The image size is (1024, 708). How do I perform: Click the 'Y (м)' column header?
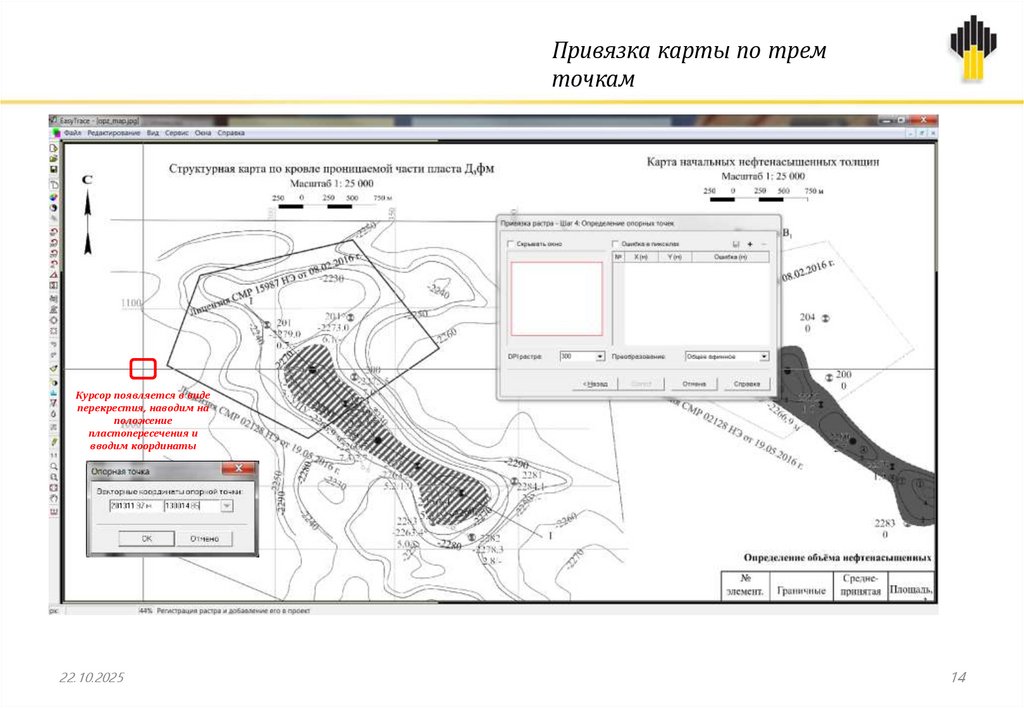pos(675,257)
